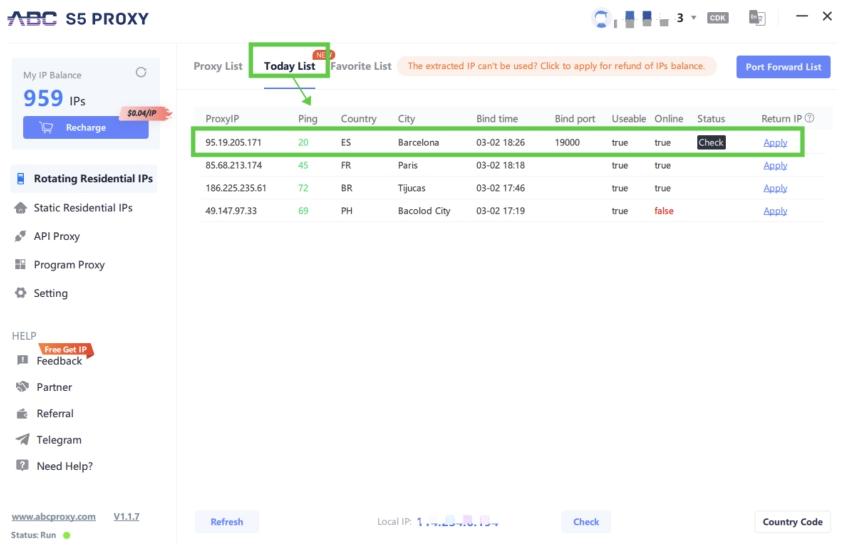Click Apply for the Paris row
847x546 pixels.
click(775, 165)
